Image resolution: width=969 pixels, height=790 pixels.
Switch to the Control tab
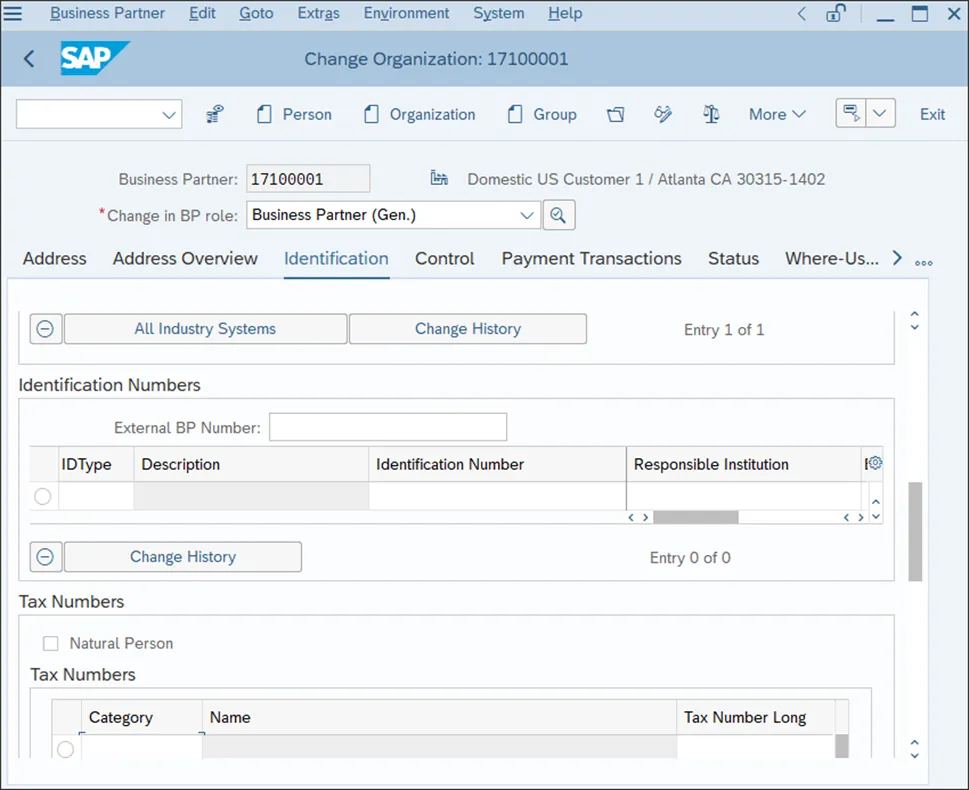point(444,258)
